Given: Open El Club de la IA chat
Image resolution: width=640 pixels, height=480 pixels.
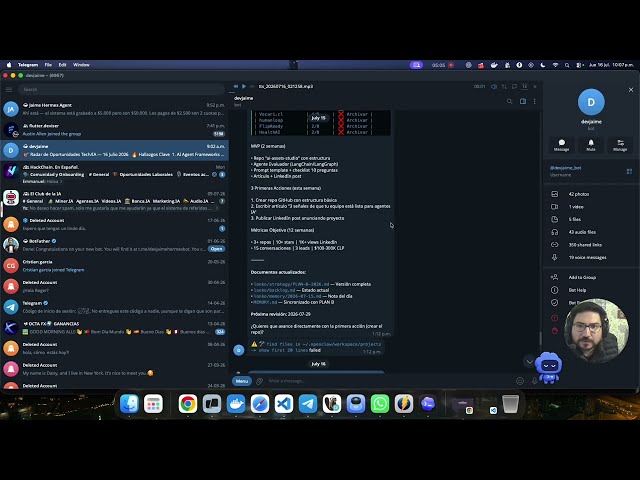Looking at the screenshot, I should [114, 200].
